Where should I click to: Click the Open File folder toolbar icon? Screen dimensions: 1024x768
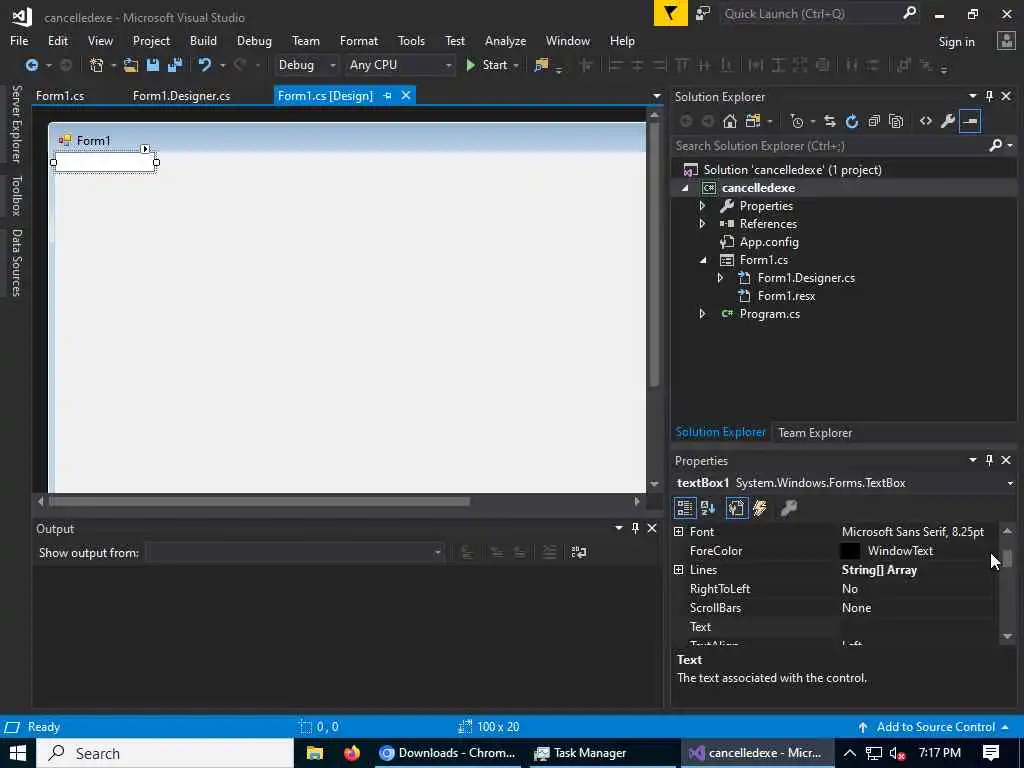(131, 65)
